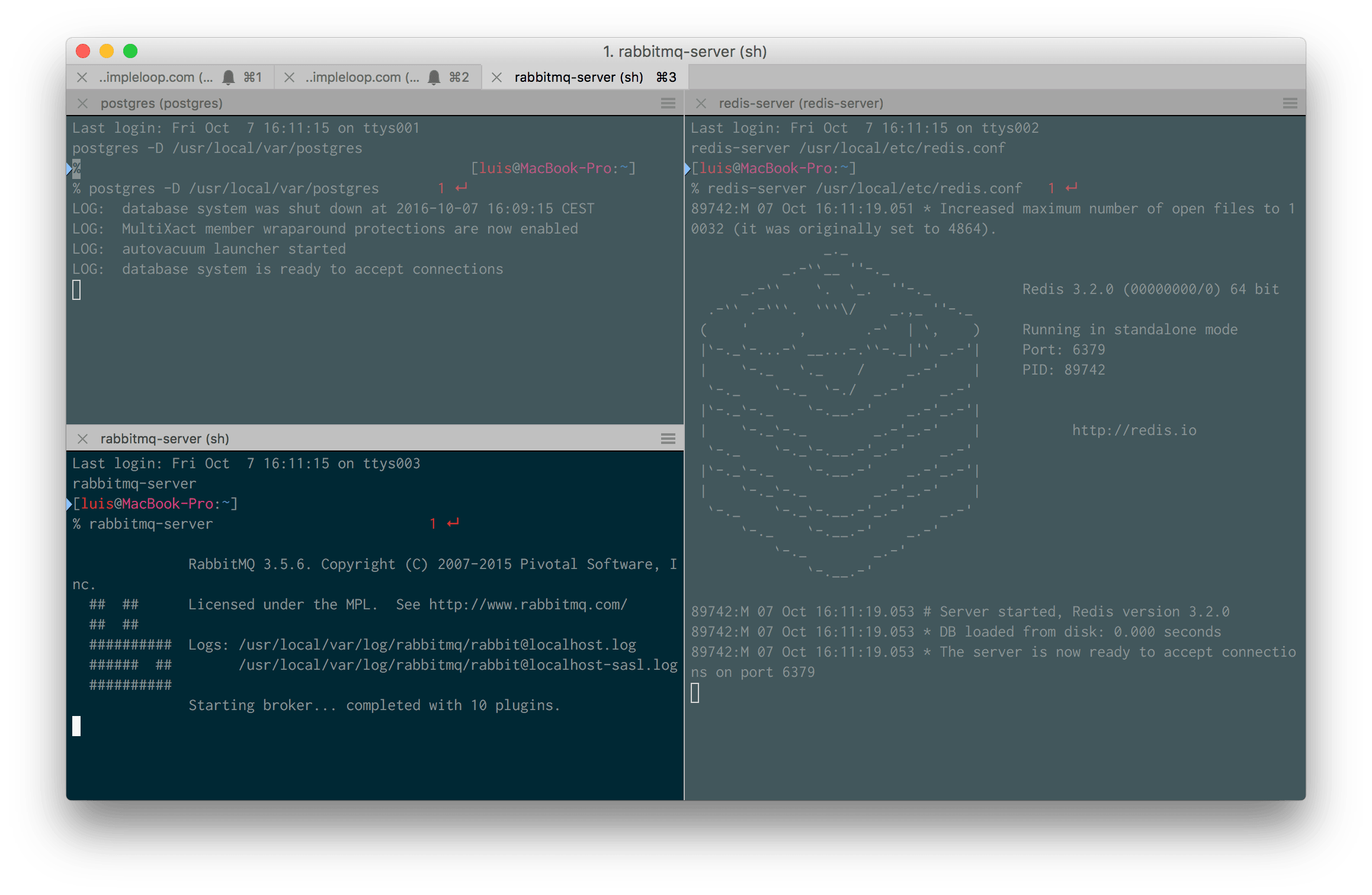Select the rabbitmq-server (sh) tab

pos(578,78)
